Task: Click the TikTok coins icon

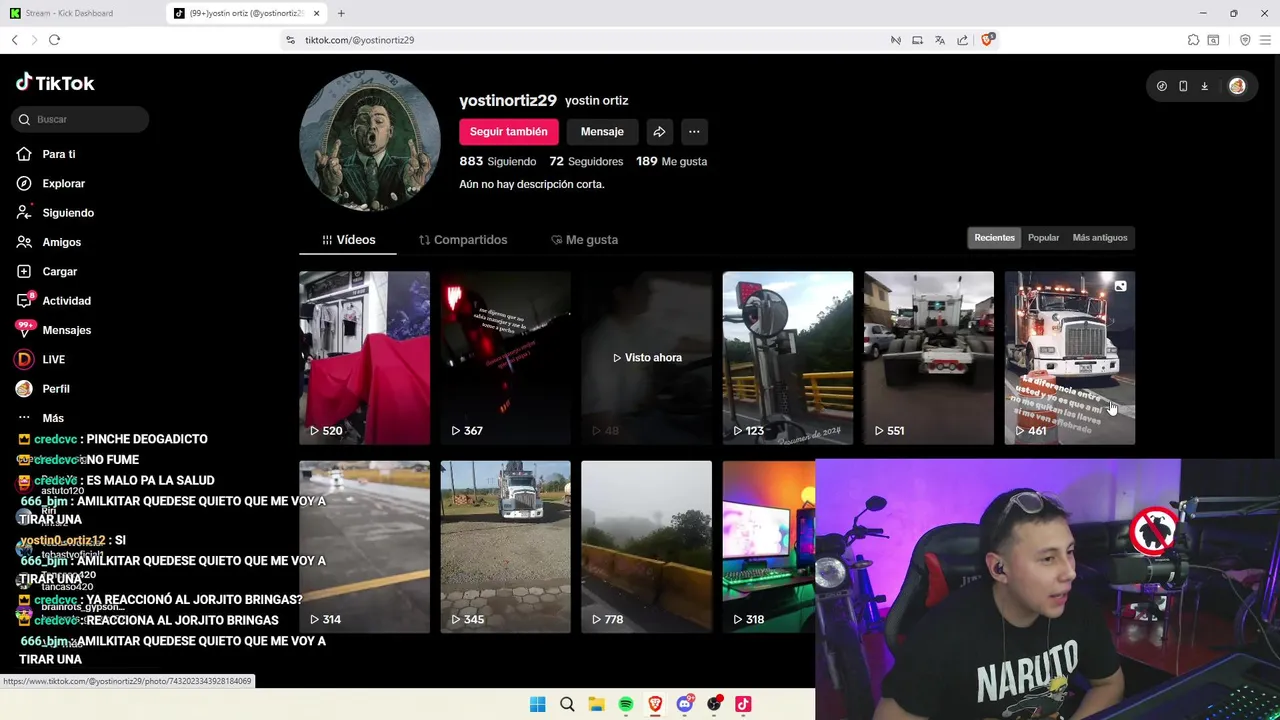Action: coord(1161,86)
